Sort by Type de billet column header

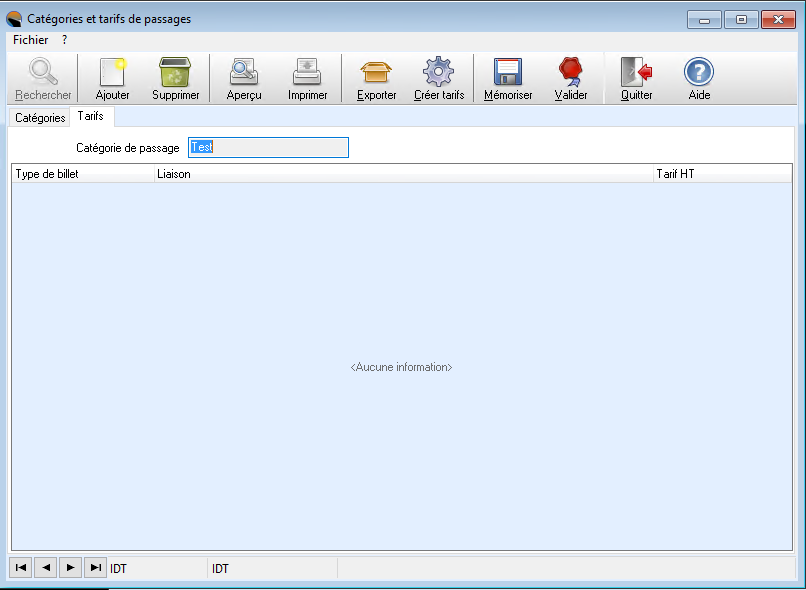tap(82, 174)
